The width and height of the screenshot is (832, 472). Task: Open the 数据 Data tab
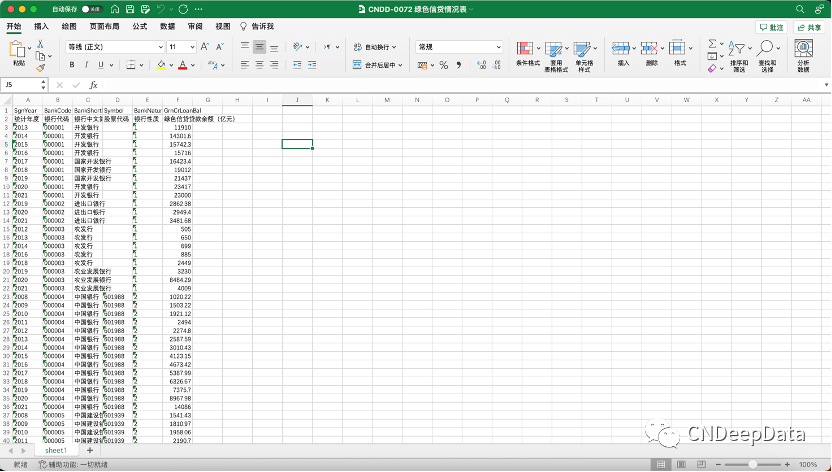click(168, 27)
